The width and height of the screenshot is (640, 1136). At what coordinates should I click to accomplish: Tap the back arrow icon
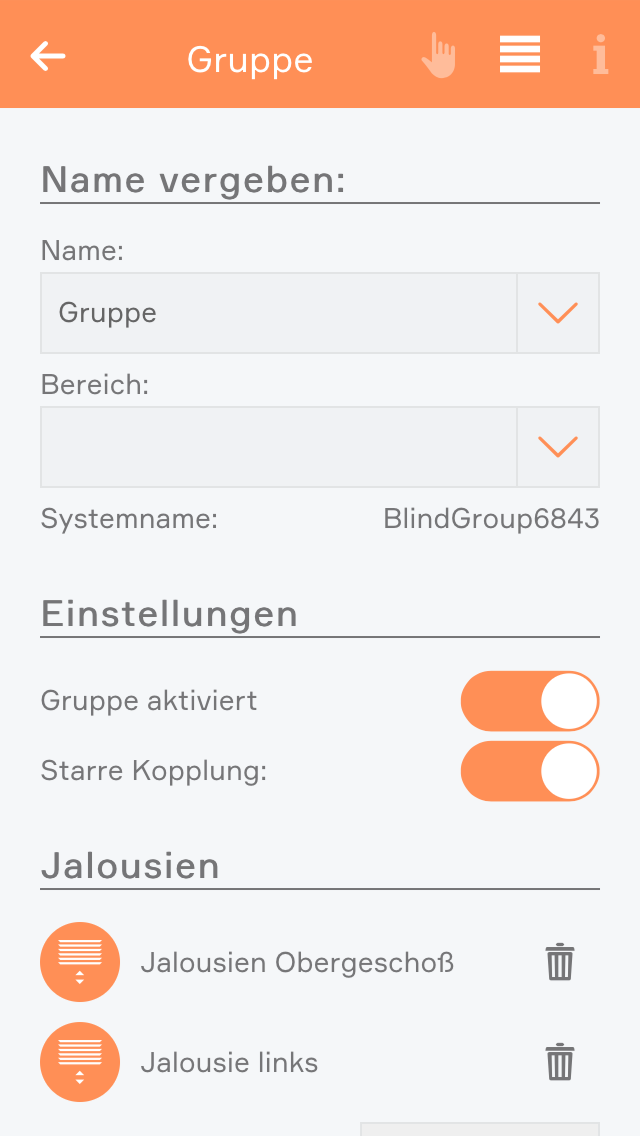(48, 56)
